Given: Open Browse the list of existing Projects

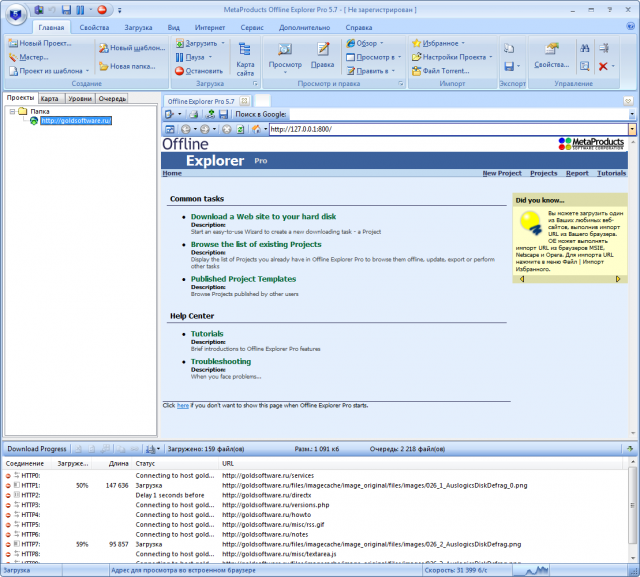Looking at the screenshot, I should coord(256,244).
